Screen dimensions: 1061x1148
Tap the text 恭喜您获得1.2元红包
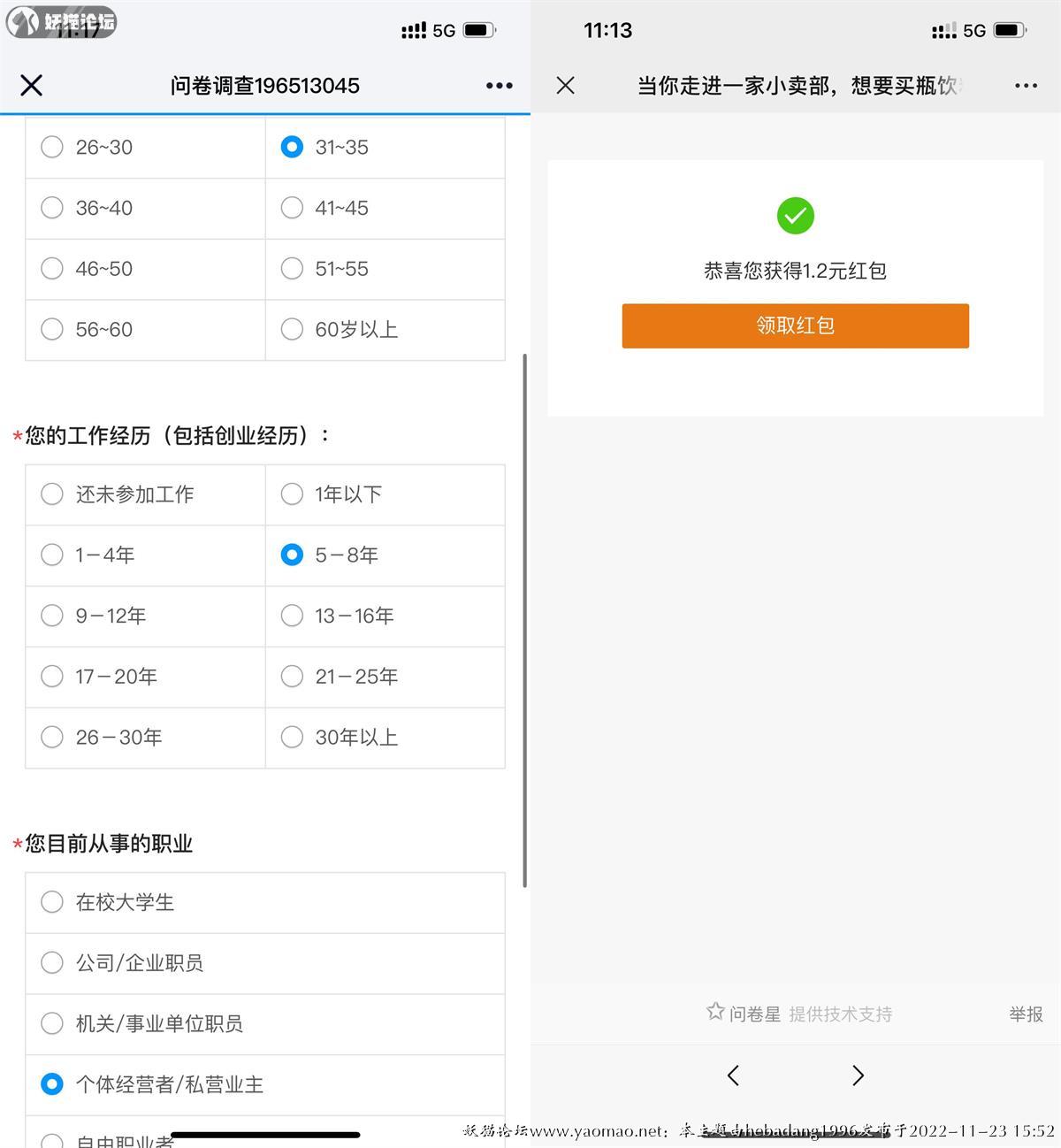pos(795,271)
